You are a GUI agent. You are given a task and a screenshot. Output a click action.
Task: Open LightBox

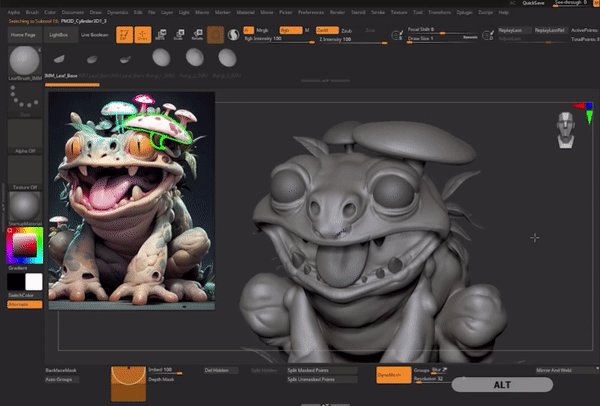click(59, 35)
